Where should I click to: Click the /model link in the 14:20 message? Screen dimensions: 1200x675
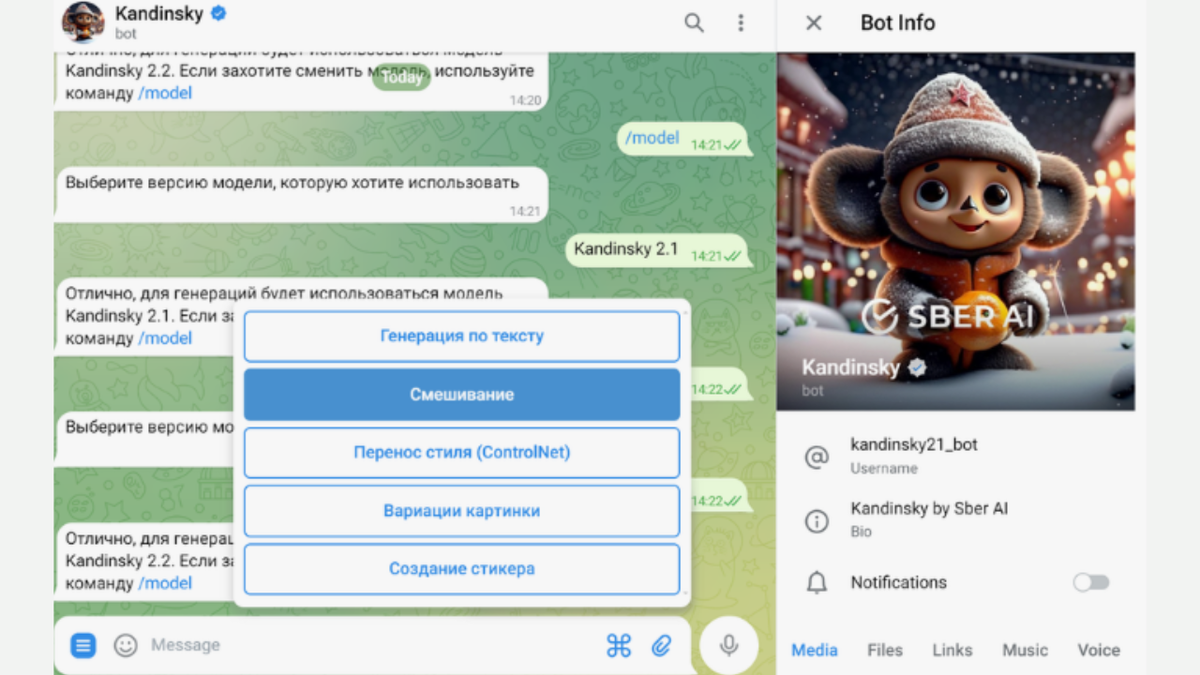click(164, 93)
